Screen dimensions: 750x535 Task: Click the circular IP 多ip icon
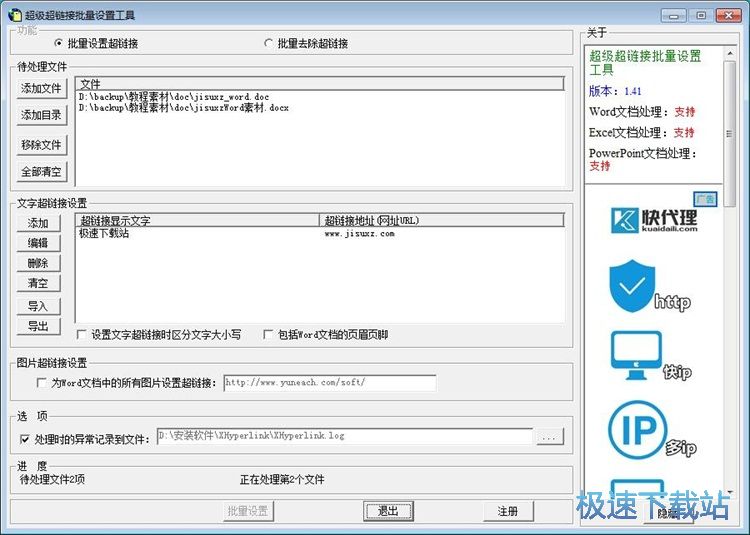point(638,430)
